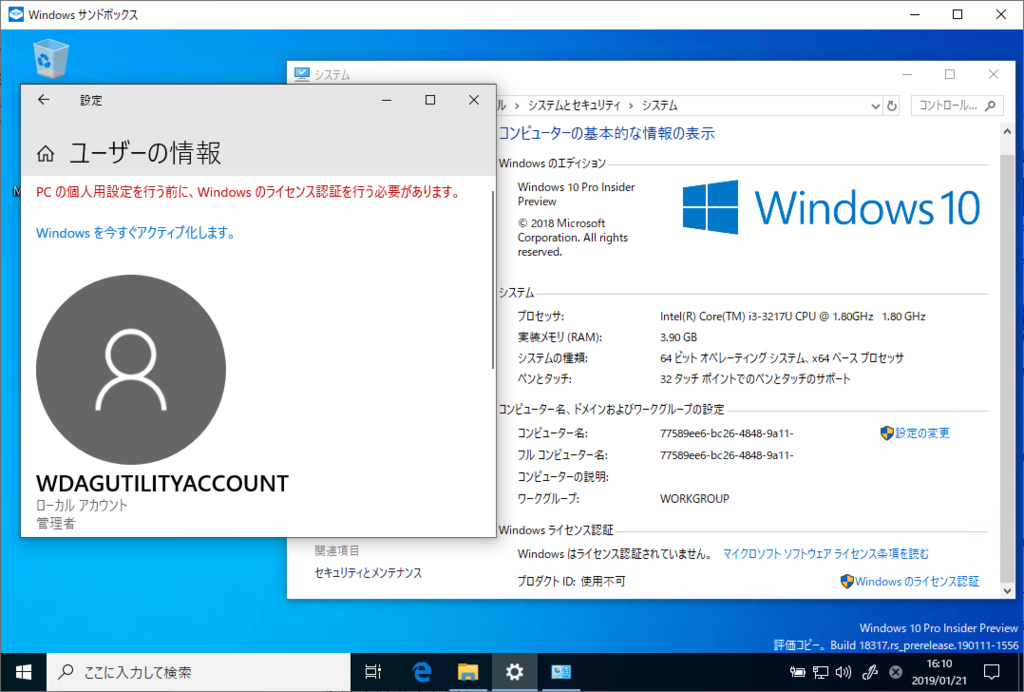
Task: Open the Action Center notifications icon
Action: (x=991, y=672)
